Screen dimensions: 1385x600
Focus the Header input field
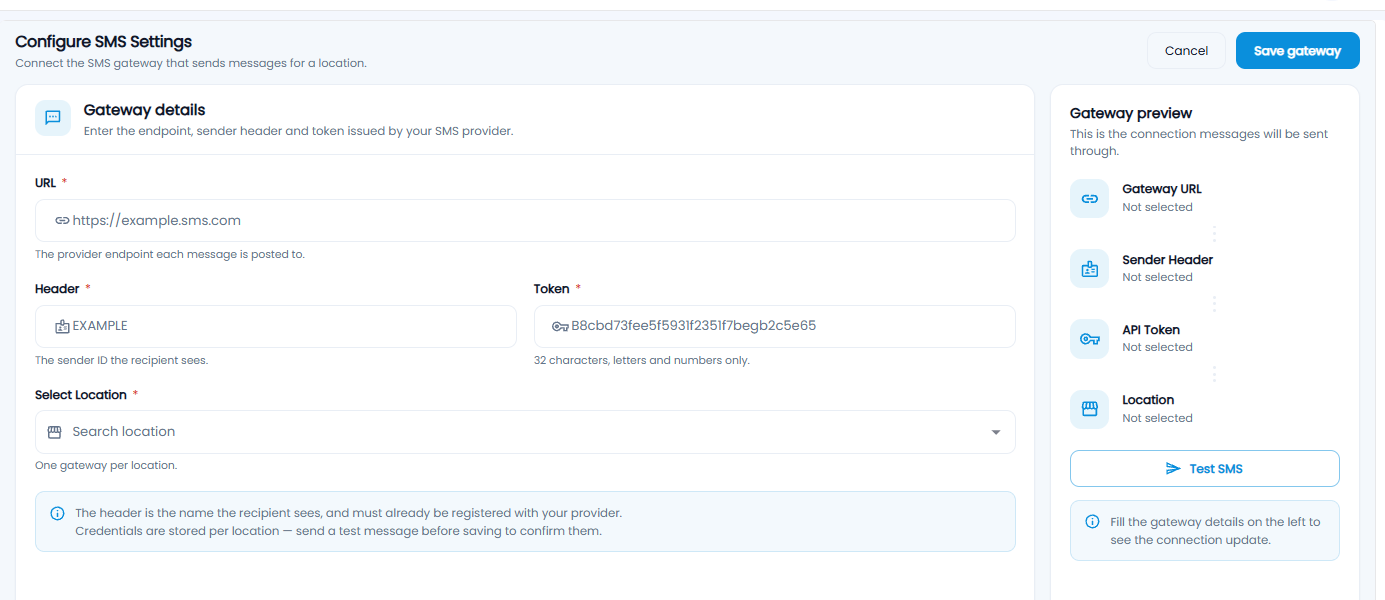(276, 326)
